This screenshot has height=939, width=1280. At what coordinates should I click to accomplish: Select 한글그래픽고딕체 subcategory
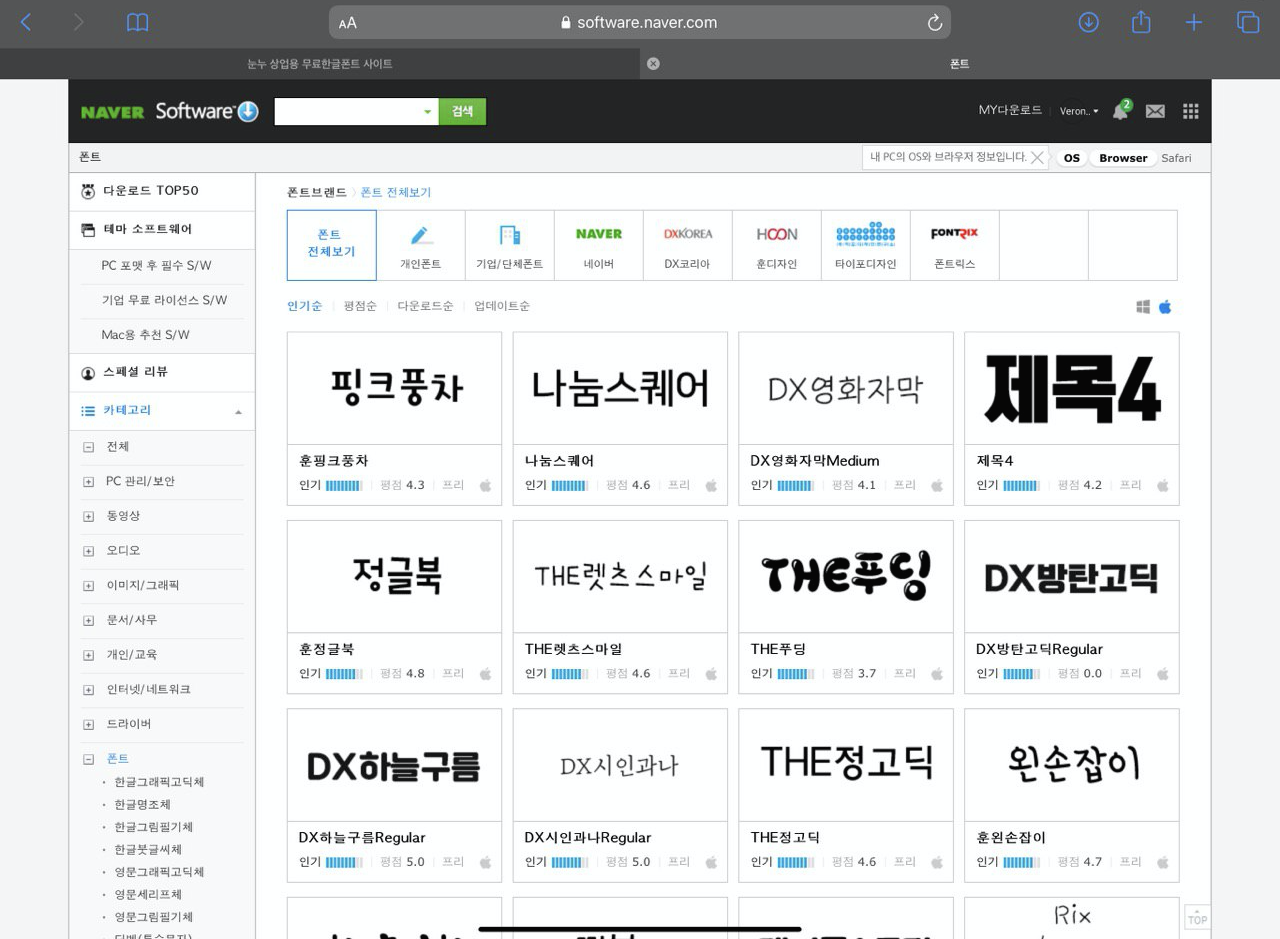click(159, 782)
